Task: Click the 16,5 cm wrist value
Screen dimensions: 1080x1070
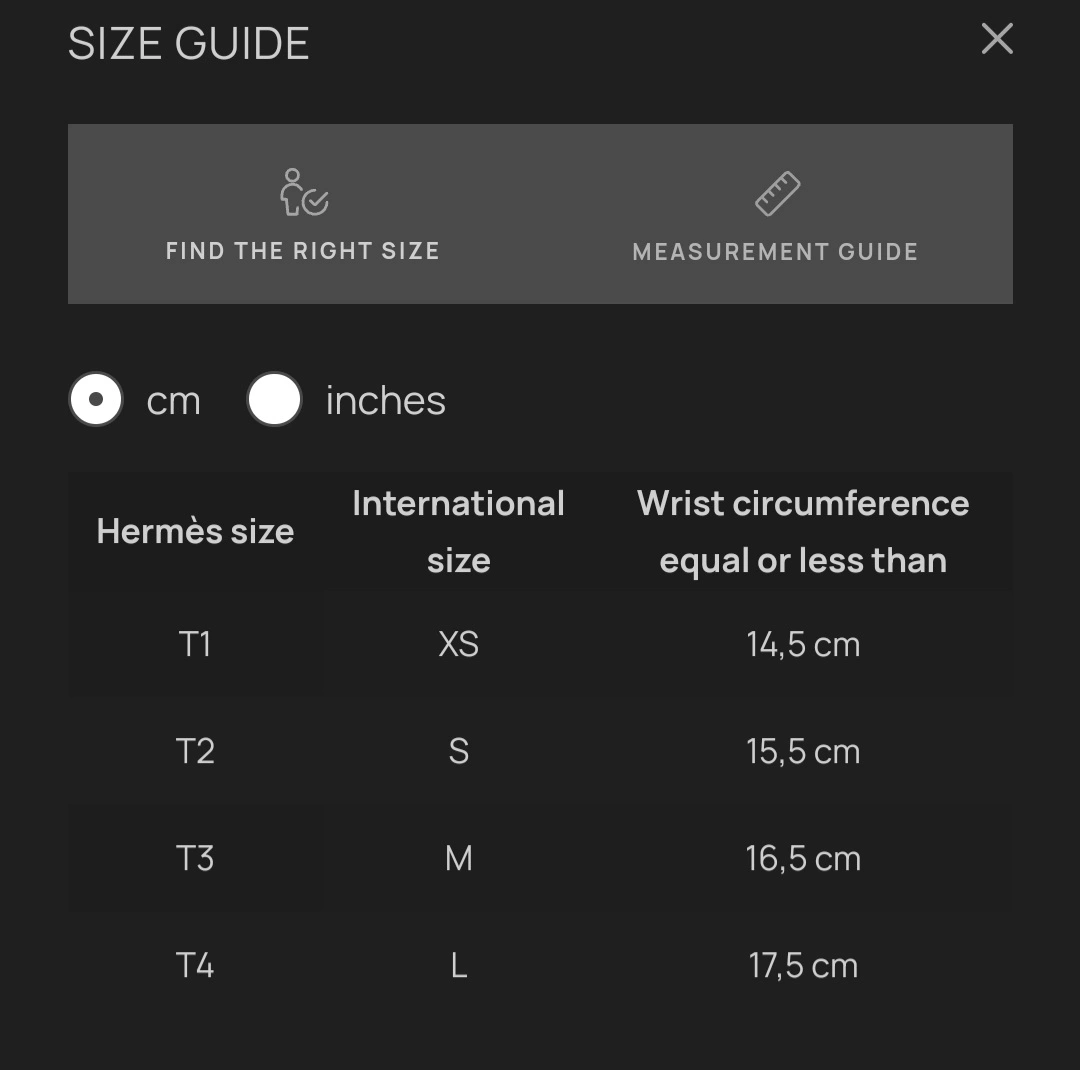Action: coord(803,858)
